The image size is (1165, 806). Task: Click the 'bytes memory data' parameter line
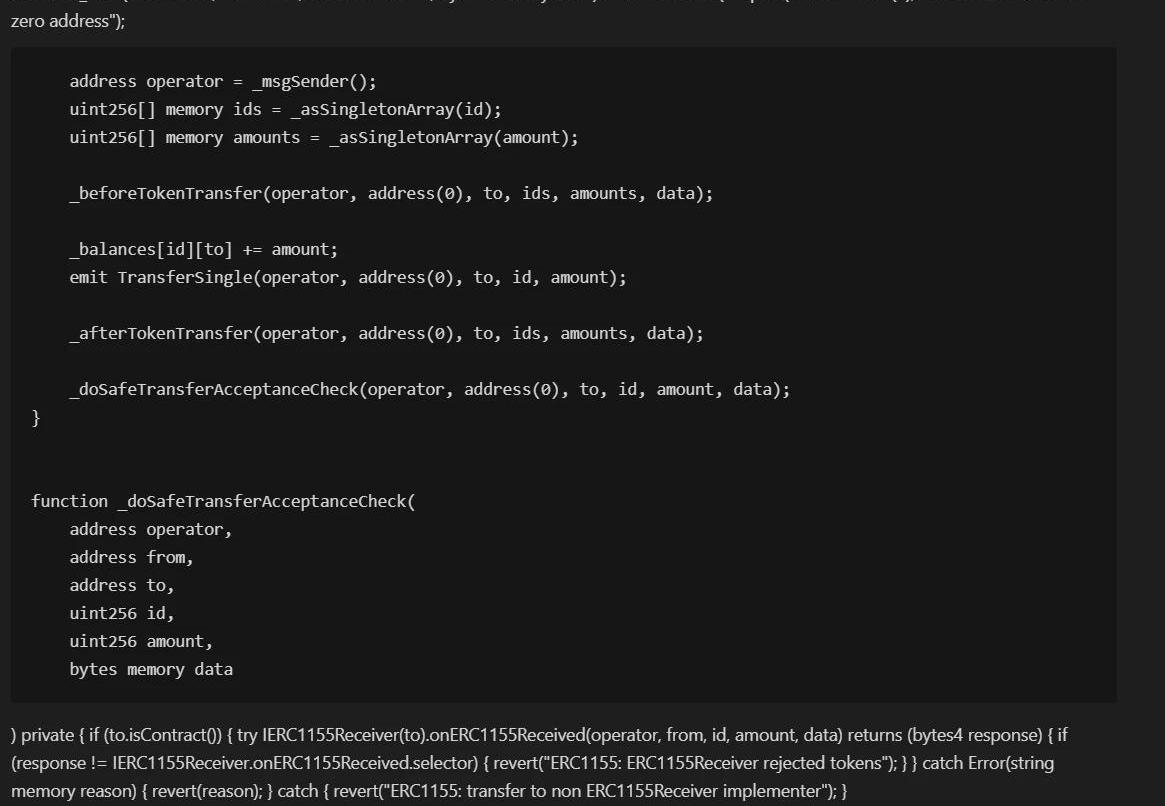pos(150,669)
